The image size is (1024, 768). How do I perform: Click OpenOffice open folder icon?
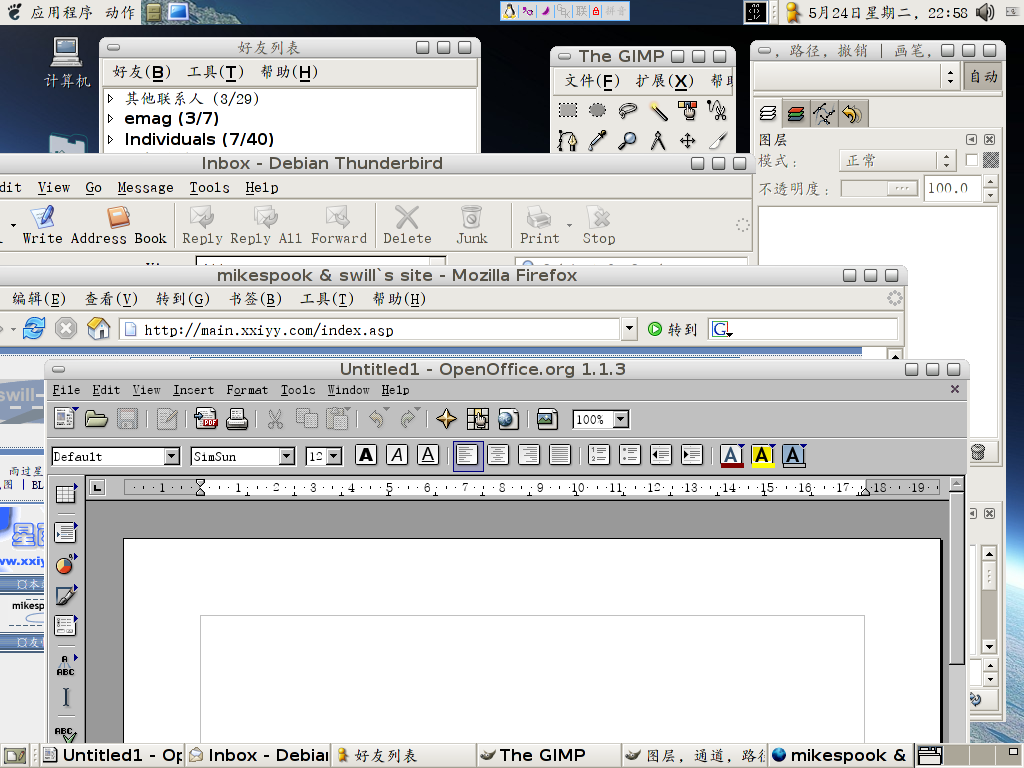(x=96, y=419)
